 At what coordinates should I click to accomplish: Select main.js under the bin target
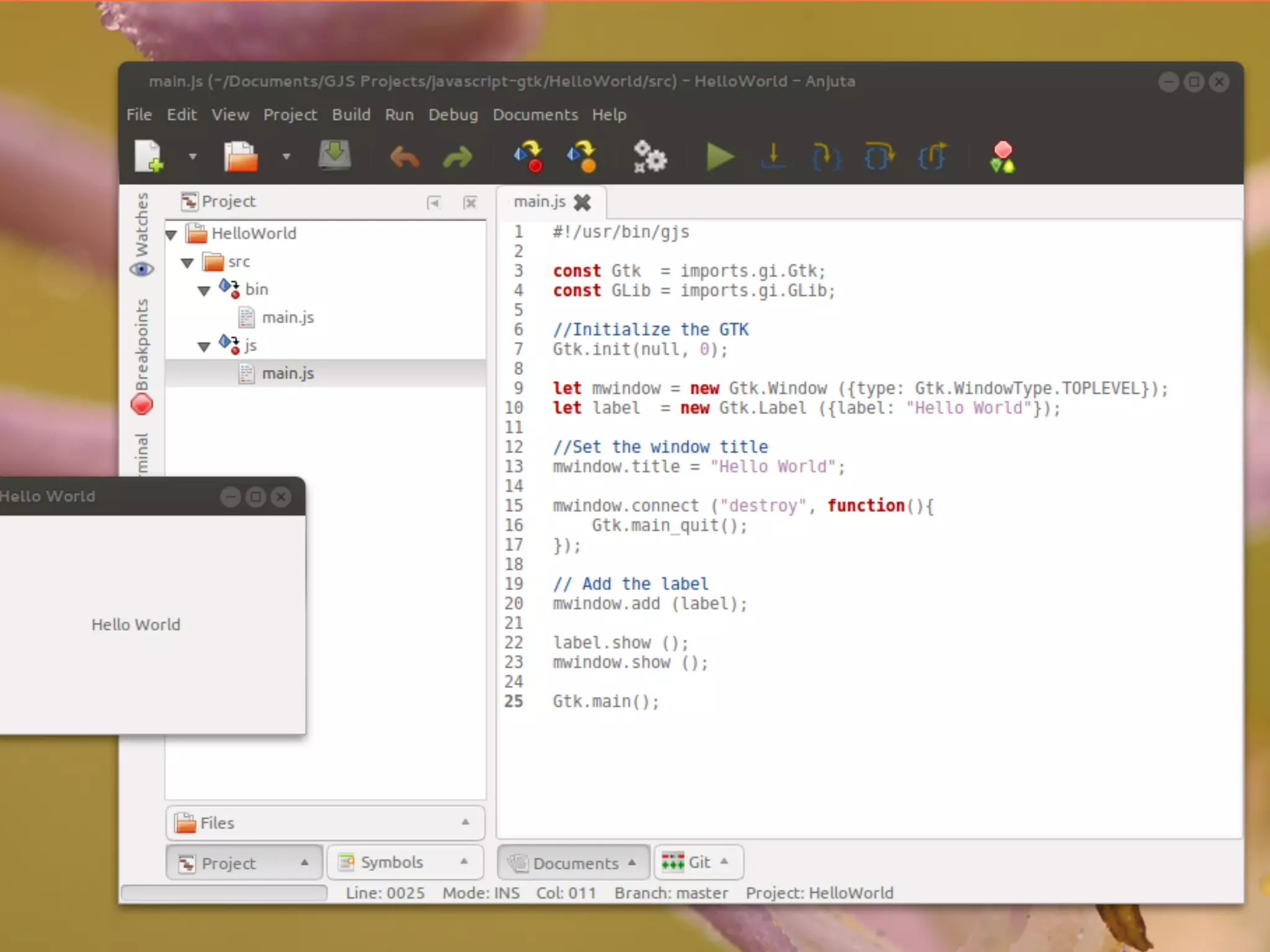coord(288,317)
